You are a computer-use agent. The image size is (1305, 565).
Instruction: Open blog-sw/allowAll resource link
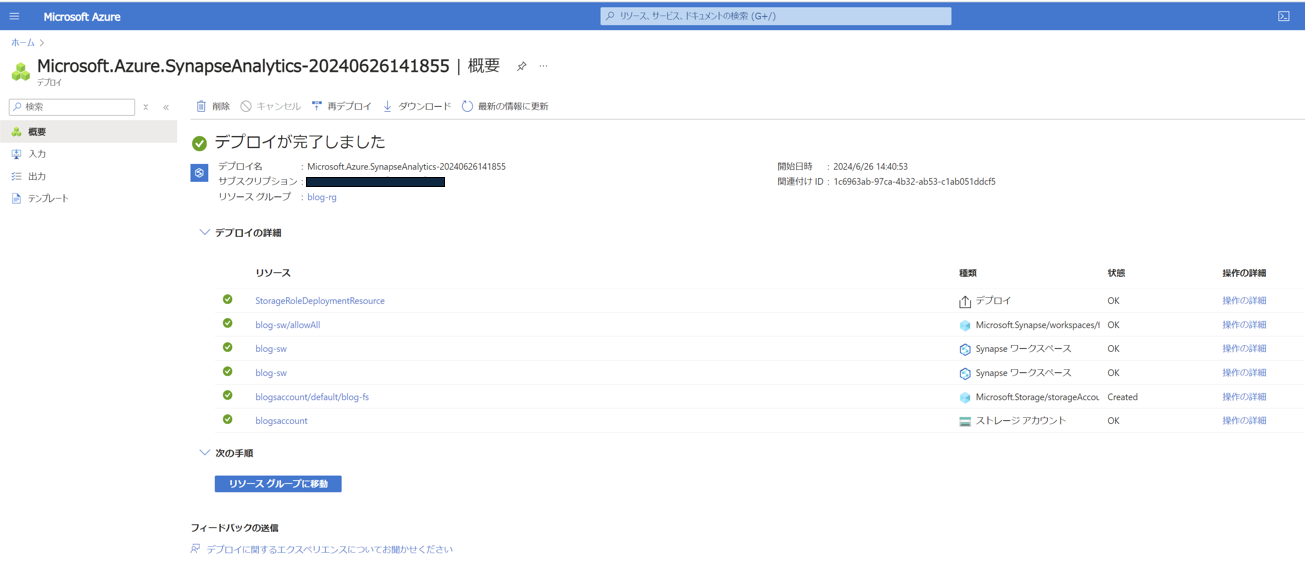coord(288,325)
